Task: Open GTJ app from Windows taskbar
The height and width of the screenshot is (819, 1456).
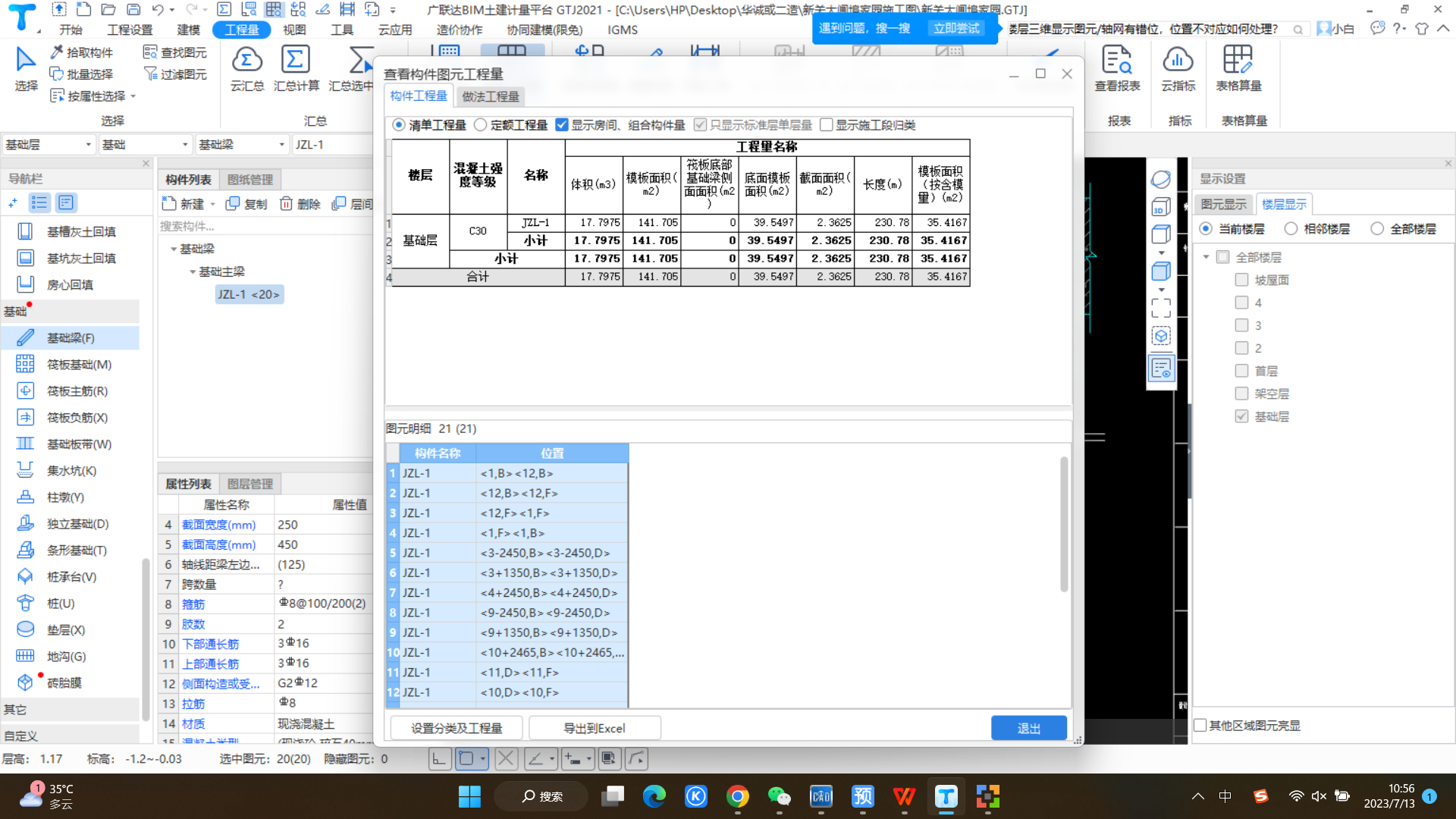Action: [x=946, y=796]
